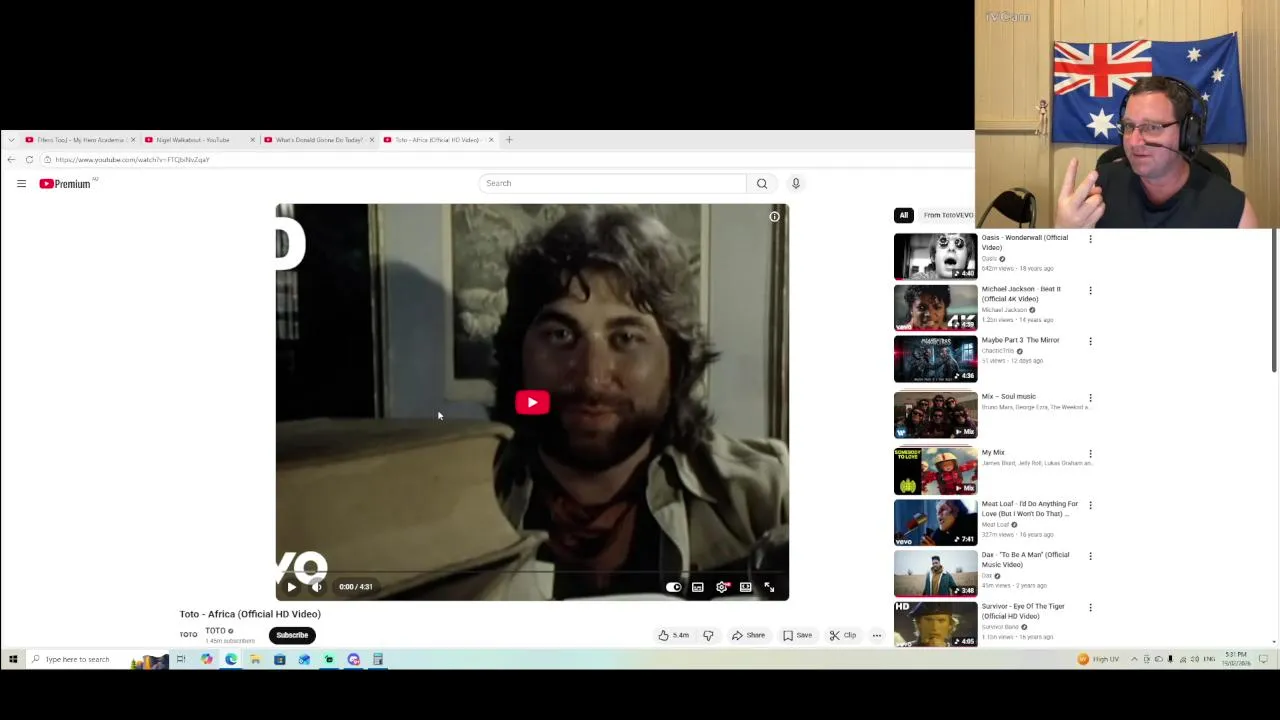Open a new browser tab
The image size is (1280, 720).
(x=509, y=140)
